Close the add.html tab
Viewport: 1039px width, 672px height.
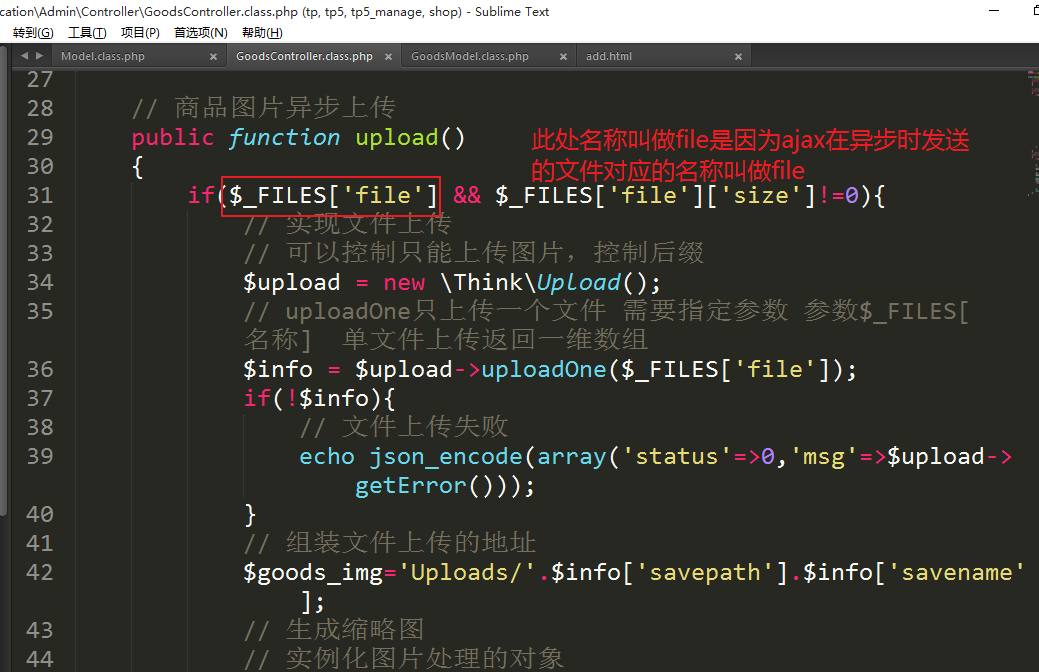pyautogui.click(x=738, y=57)
